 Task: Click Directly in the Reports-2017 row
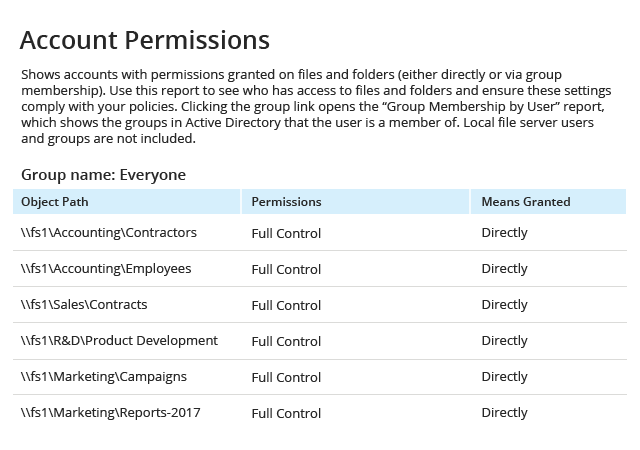click(x=504, y=412)
